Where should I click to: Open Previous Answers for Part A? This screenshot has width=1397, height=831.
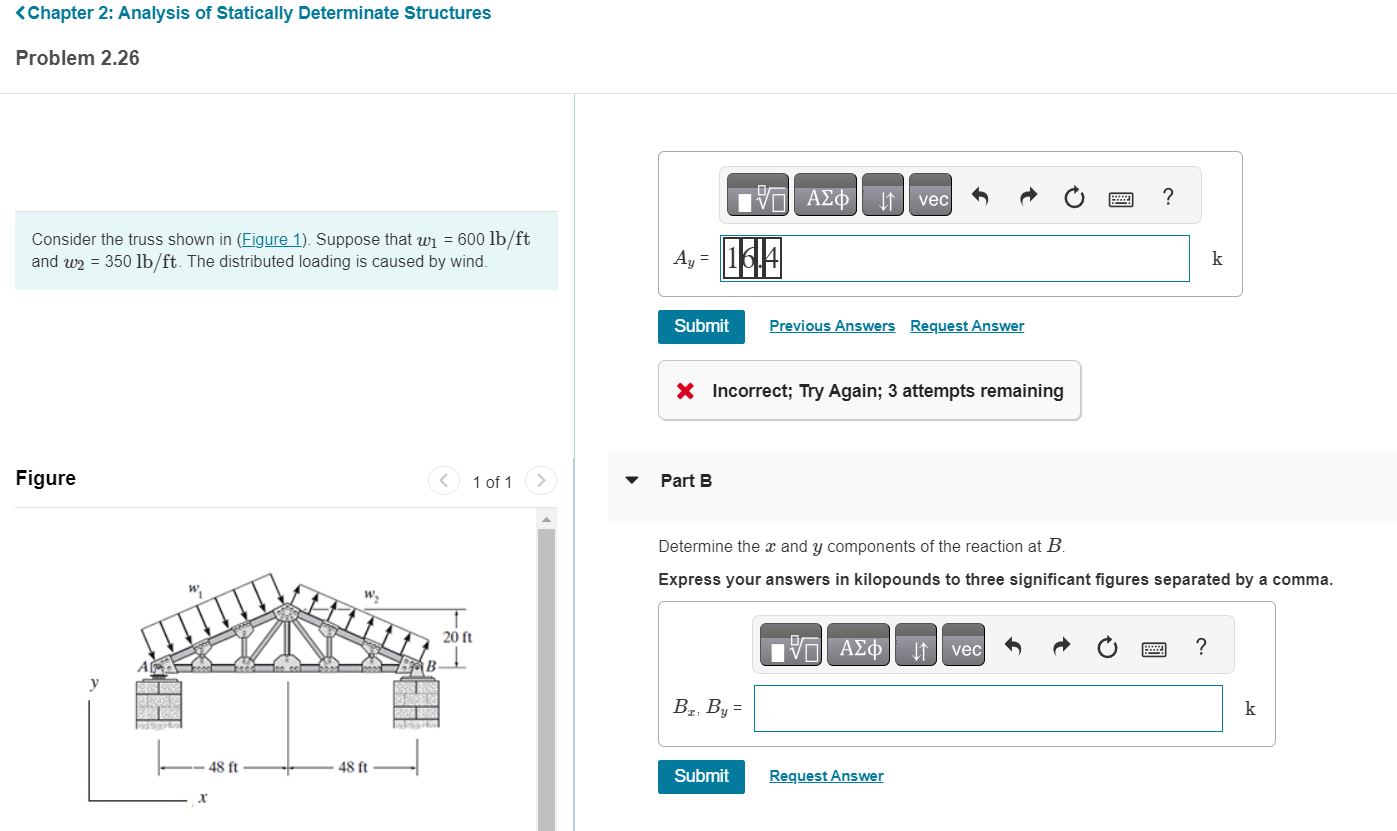coord(832,325)
